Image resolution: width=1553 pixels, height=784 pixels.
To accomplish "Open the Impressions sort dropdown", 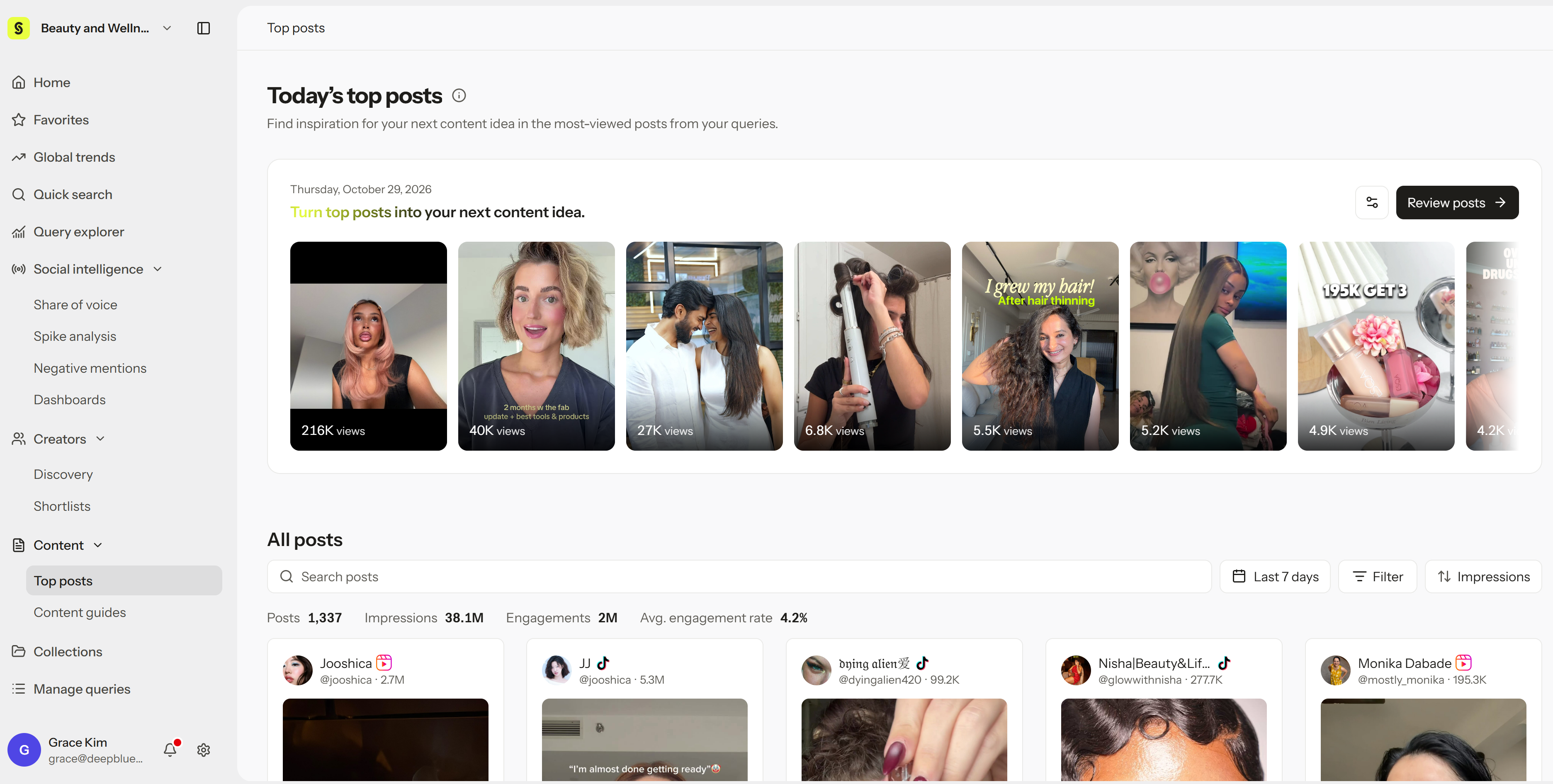I will (x=1483, y=577).
